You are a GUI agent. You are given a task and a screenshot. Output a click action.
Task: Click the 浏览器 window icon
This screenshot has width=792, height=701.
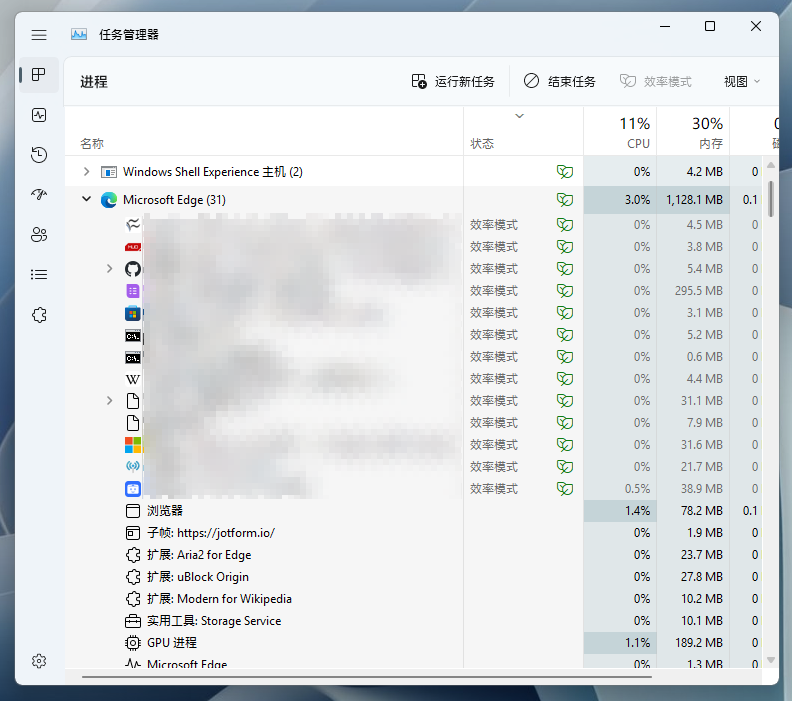(x=133, y=511)
